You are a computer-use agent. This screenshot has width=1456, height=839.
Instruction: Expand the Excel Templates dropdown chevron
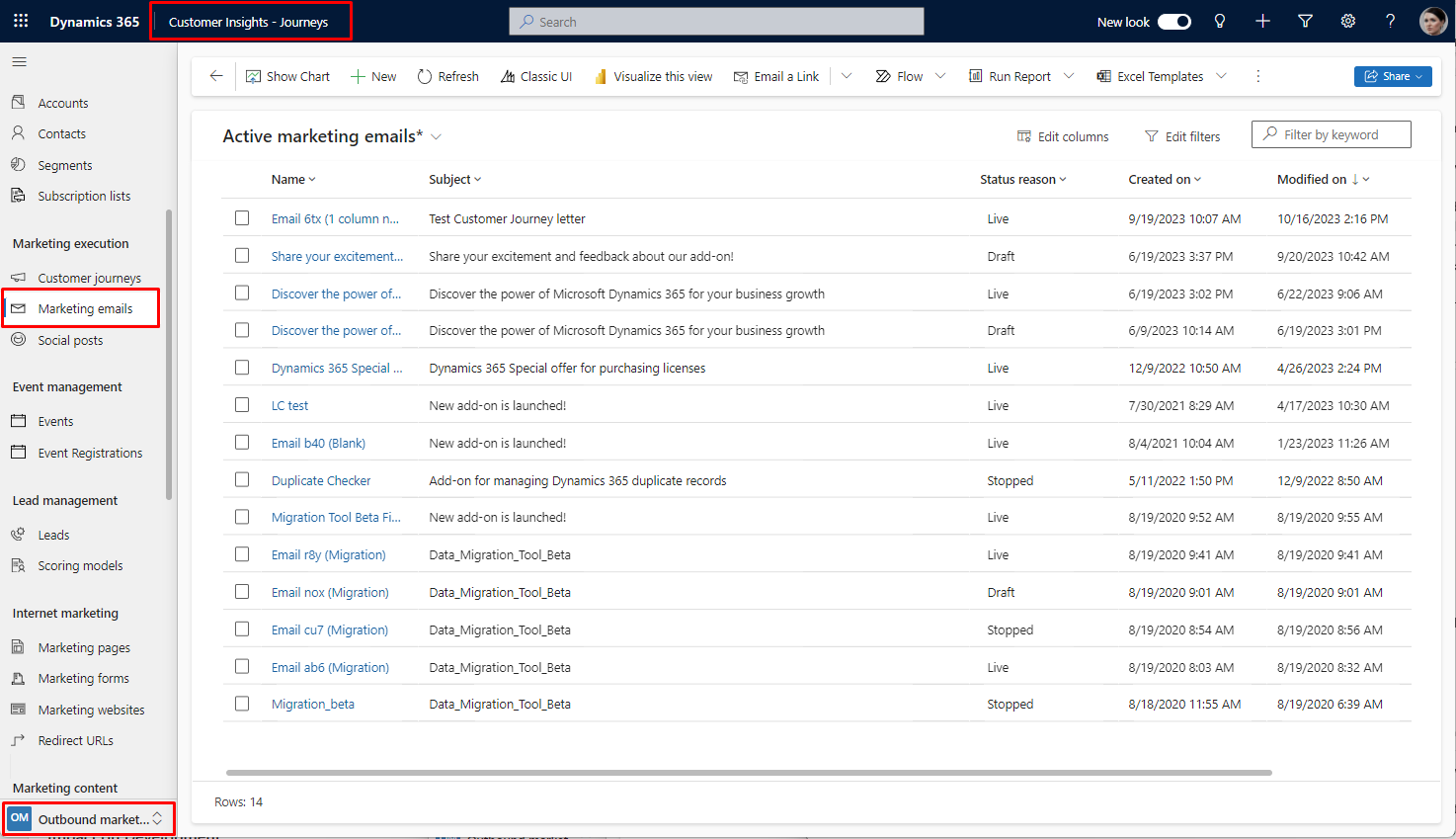[x=1222, y=76]
